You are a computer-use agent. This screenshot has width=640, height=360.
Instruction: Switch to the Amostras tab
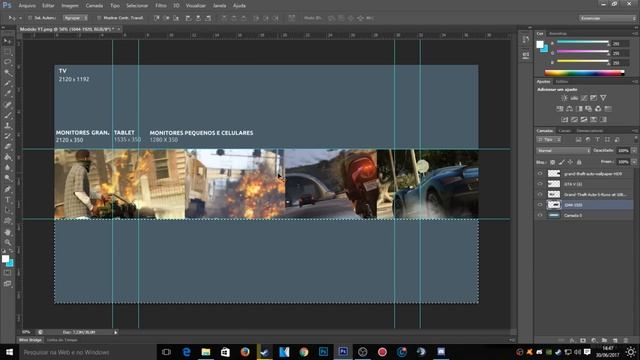(x=558, y=33)
